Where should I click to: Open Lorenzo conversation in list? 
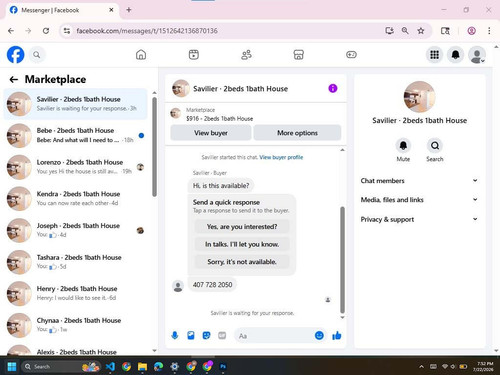click(x=75, y=167)
